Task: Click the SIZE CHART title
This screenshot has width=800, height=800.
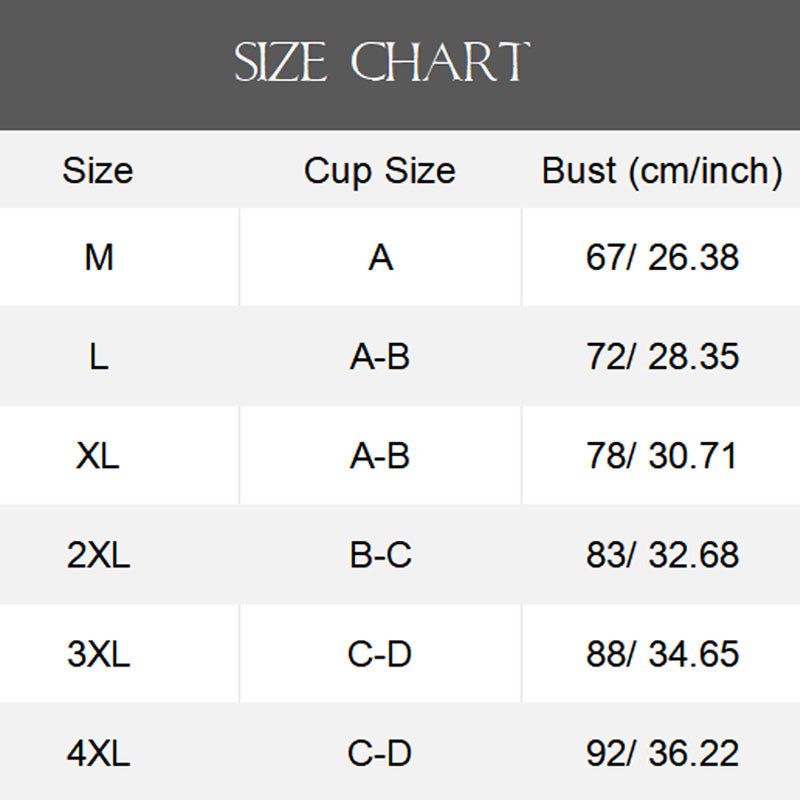Action: click(x=381, y=62)
